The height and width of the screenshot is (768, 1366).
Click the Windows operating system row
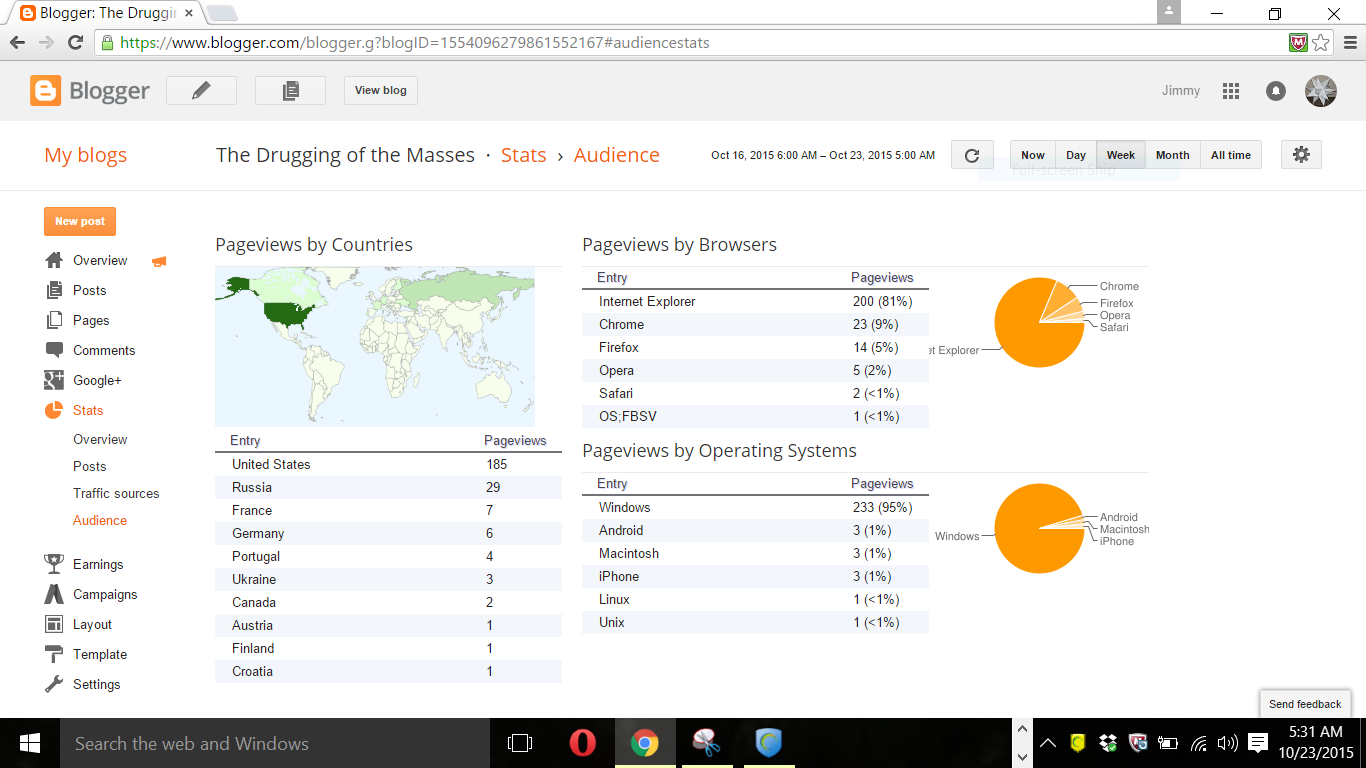[x=755, y=507]
